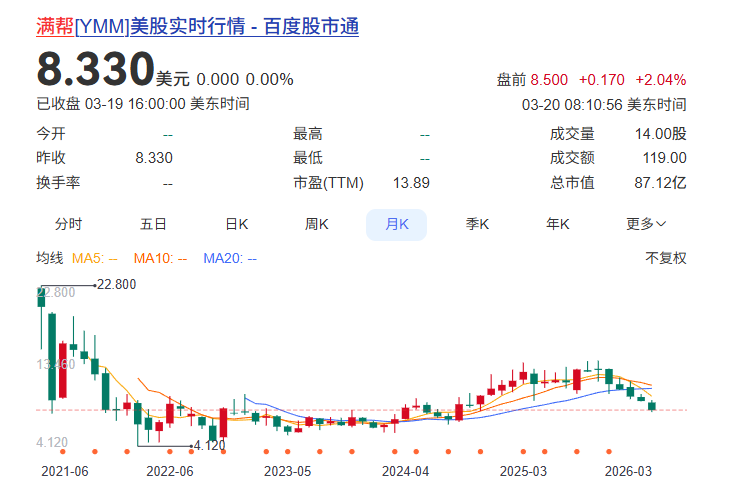Open the 满帮[YMM]美股实时行情 title link
Viewport: 739px width, 486px height.
coord(197,26)
